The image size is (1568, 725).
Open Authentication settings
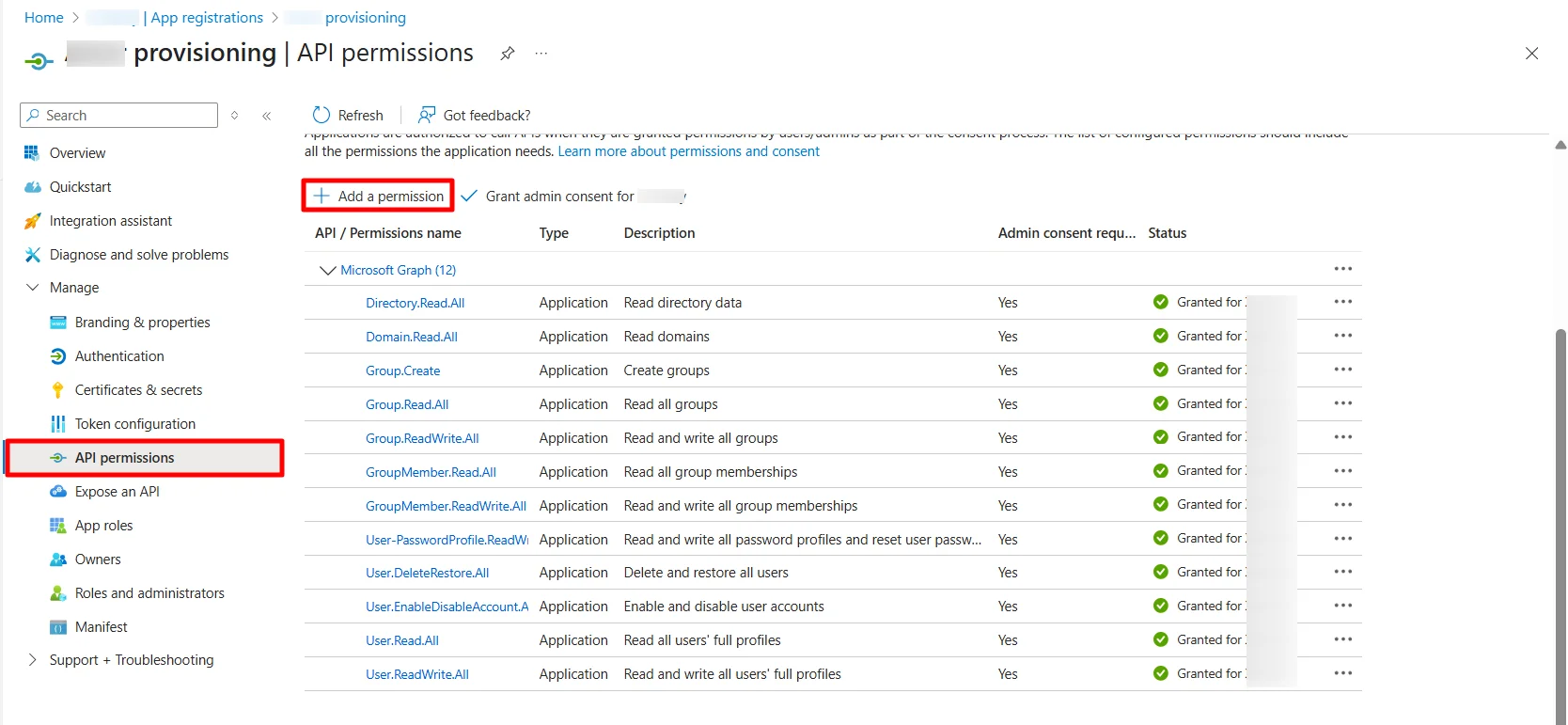(119, 356)
